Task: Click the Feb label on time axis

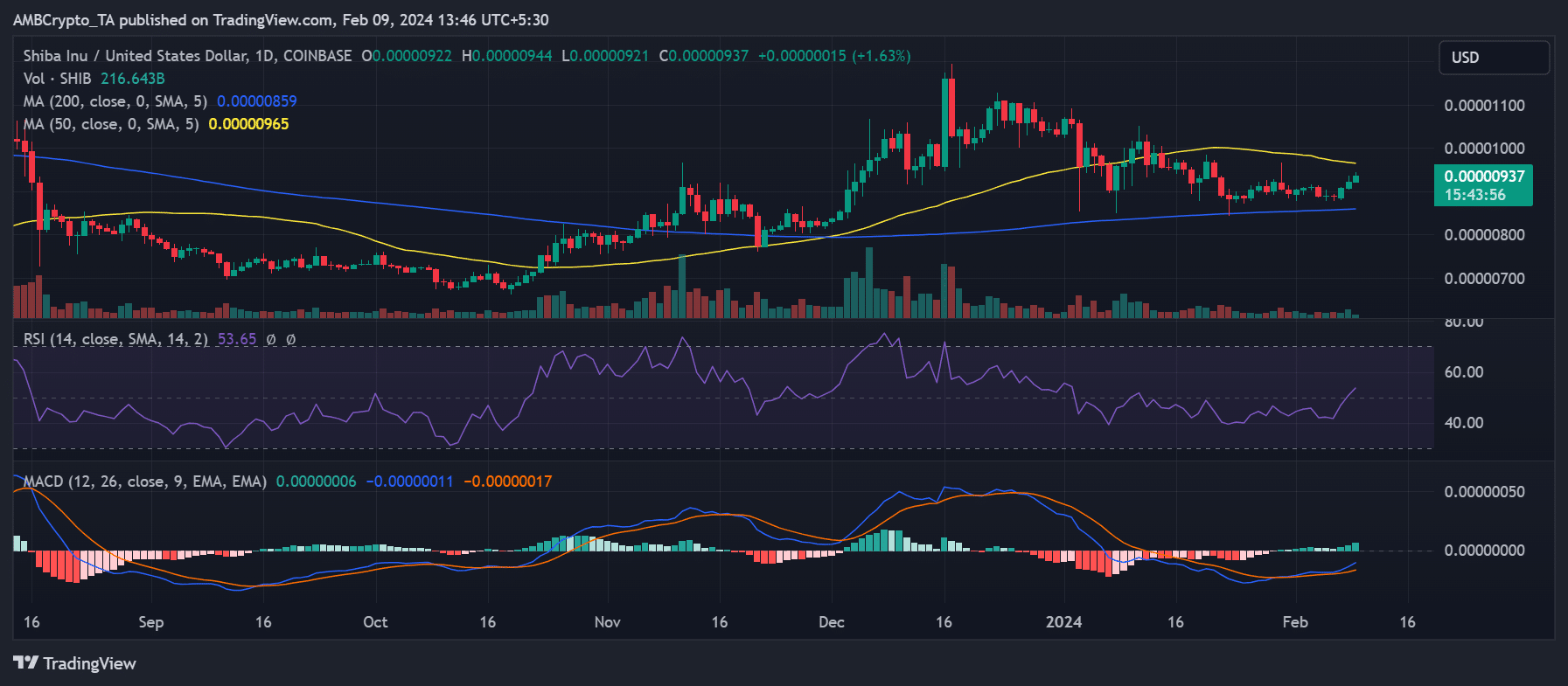Action: [1295, 622]
